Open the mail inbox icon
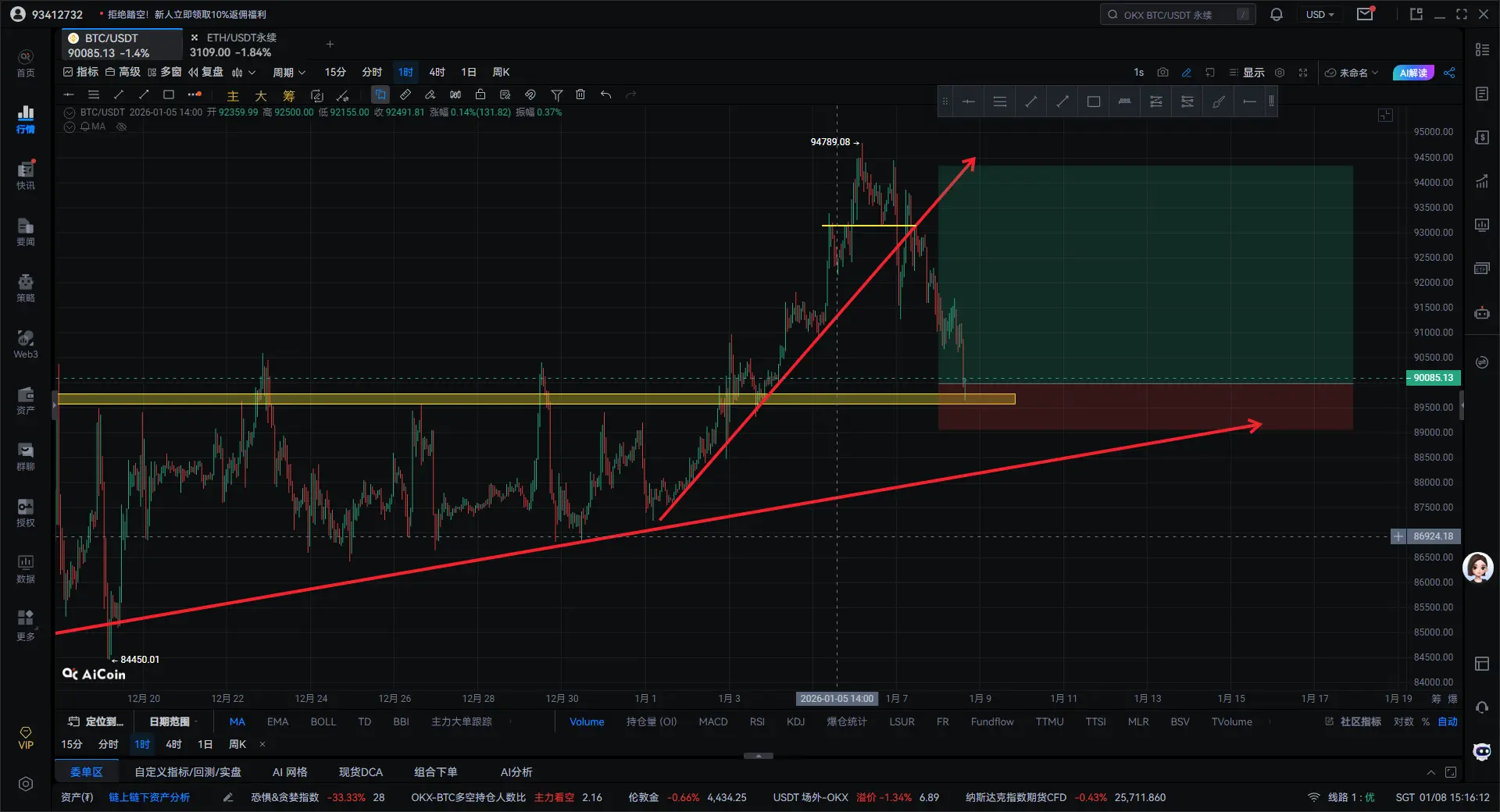1500x812 pixels. (x=1365, y=14)
